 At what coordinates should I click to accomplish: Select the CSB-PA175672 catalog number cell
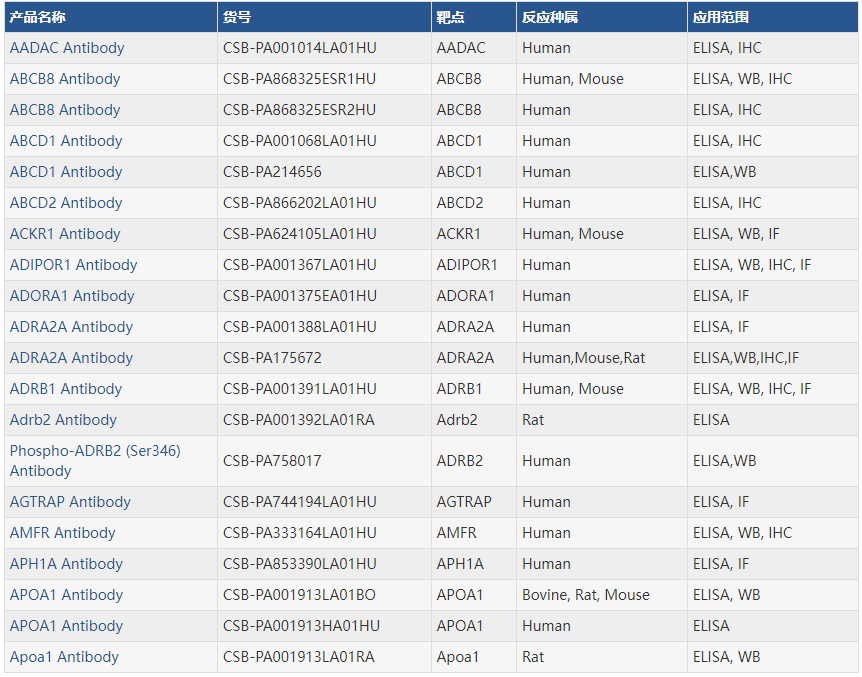point(272,358)
